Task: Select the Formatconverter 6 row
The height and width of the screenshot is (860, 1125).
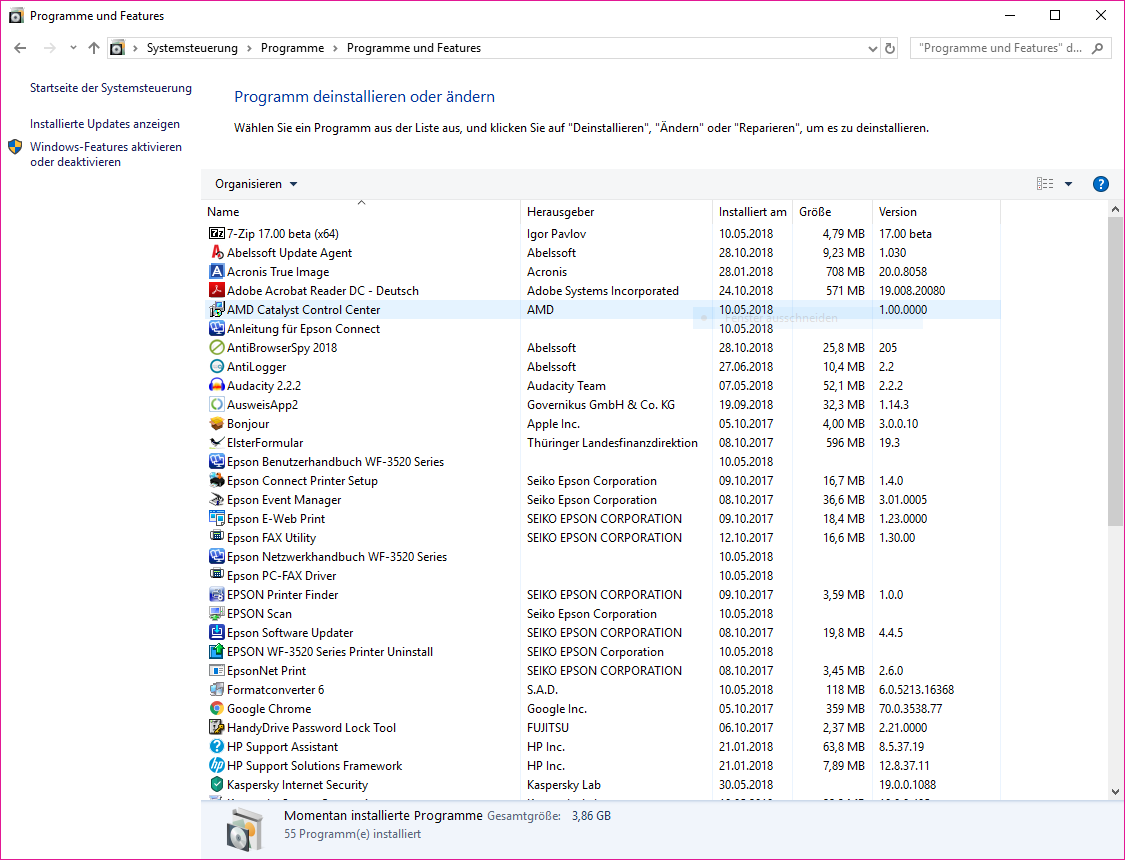Action: point(602,689)
